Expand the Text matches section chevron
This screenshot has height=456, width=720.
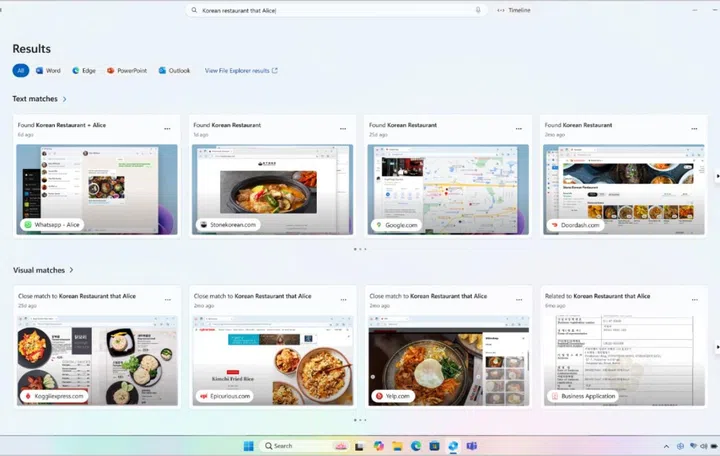[65, 100]
